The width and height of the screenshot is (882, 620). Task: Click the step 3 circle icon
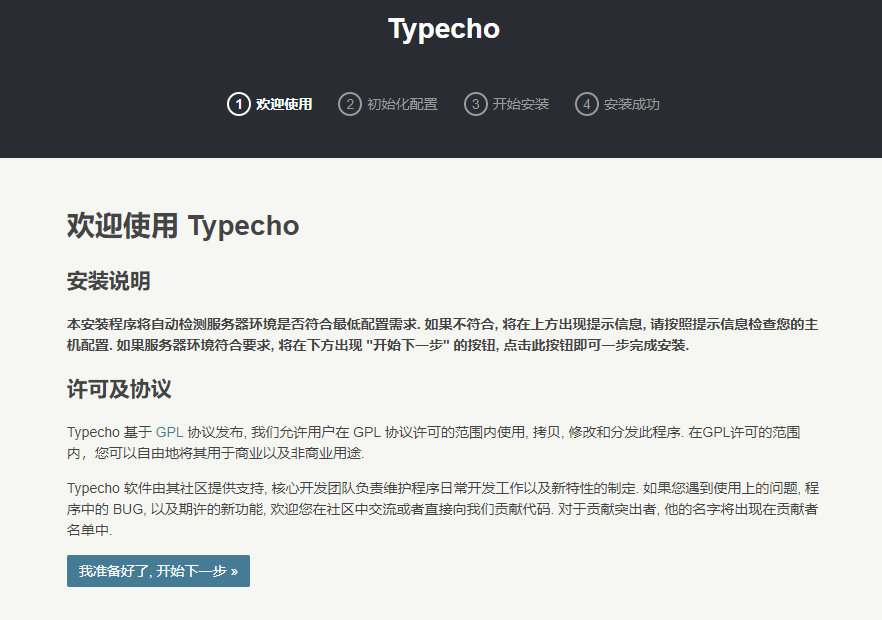click(x=475, y=104)
